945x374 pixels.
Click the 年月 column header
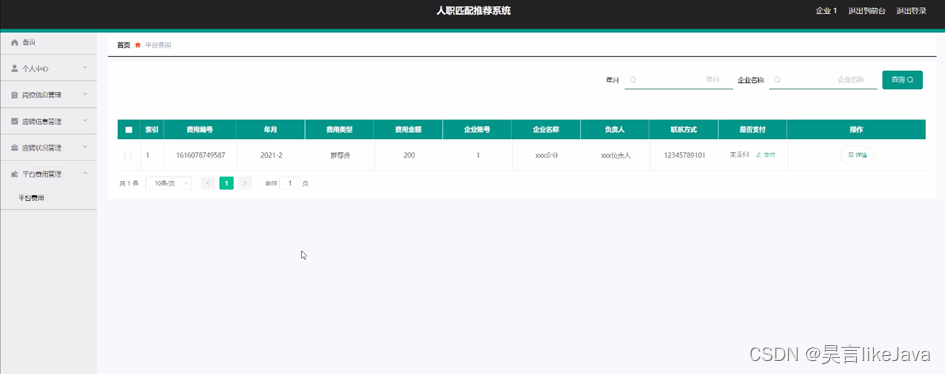point(271,129)
